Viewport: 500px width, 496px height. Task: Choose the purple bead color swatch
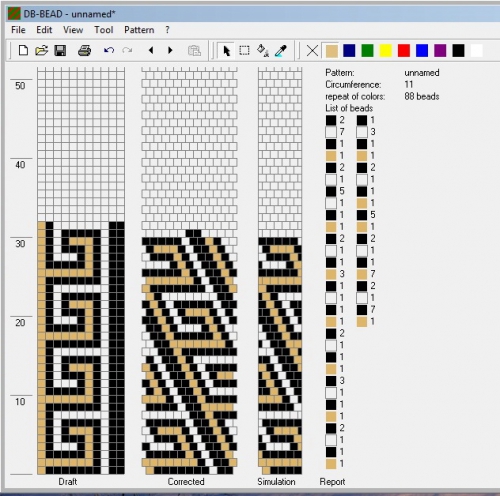[440, 51]
